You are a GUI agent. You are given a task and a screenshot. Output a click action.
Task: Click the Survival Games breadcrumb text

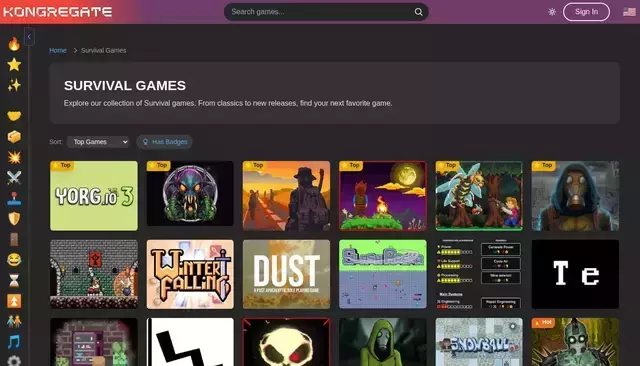pyautogui.click(x=103, y=51)
